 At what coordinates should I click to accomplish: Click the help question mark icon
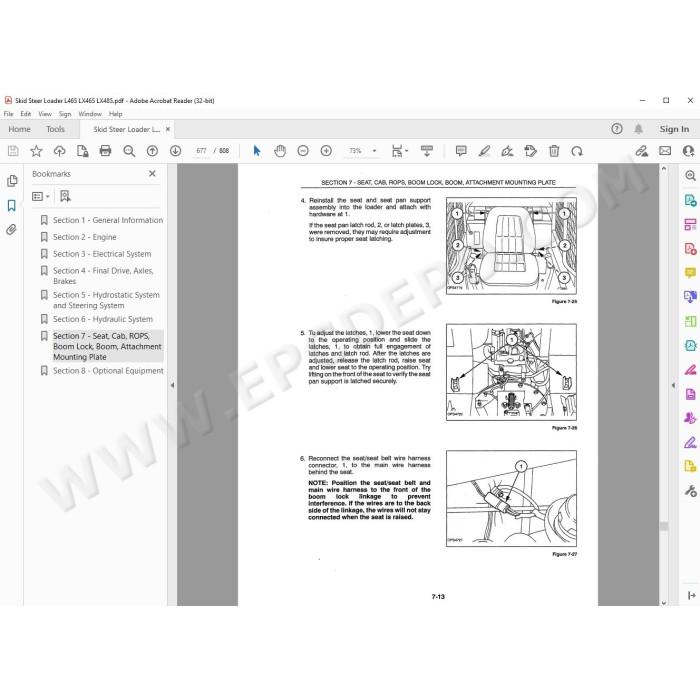(617, 129)
